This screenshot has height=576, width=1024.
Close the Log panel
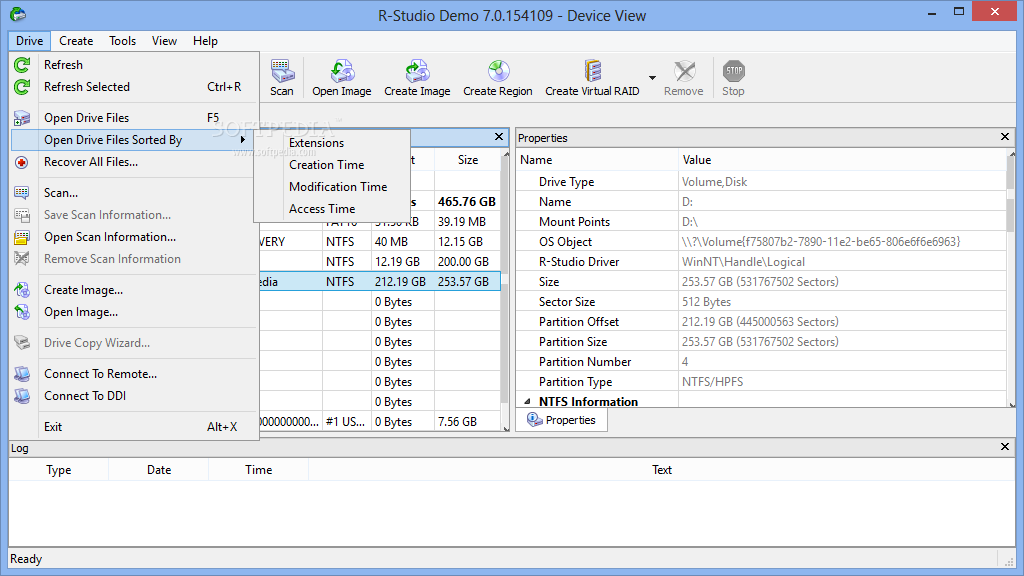[1004, 447]
